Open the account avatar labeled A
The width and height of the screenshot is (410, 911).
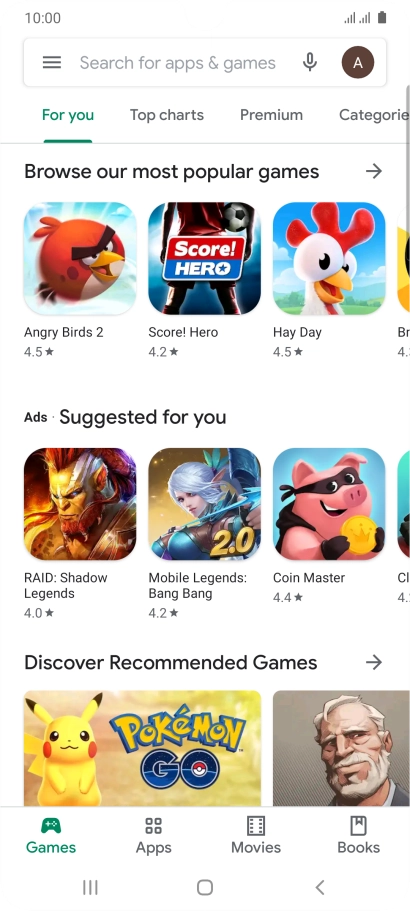[358, 62]
